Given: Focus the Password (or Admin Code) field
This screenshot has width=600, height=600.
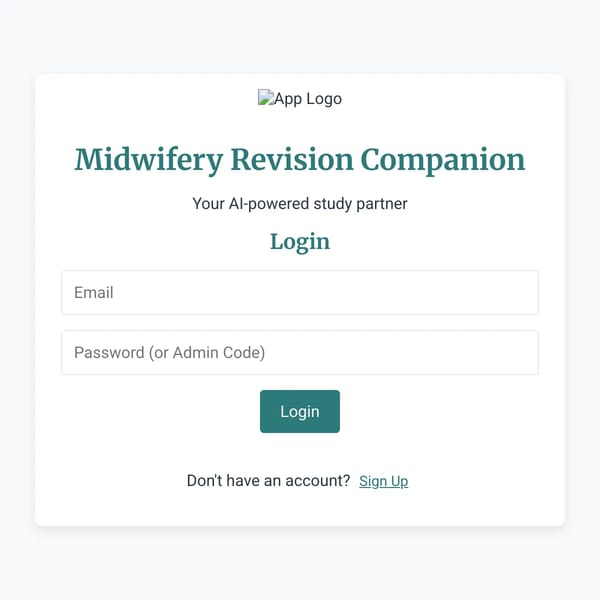Looking at the screenshot, I should [300, 352].
